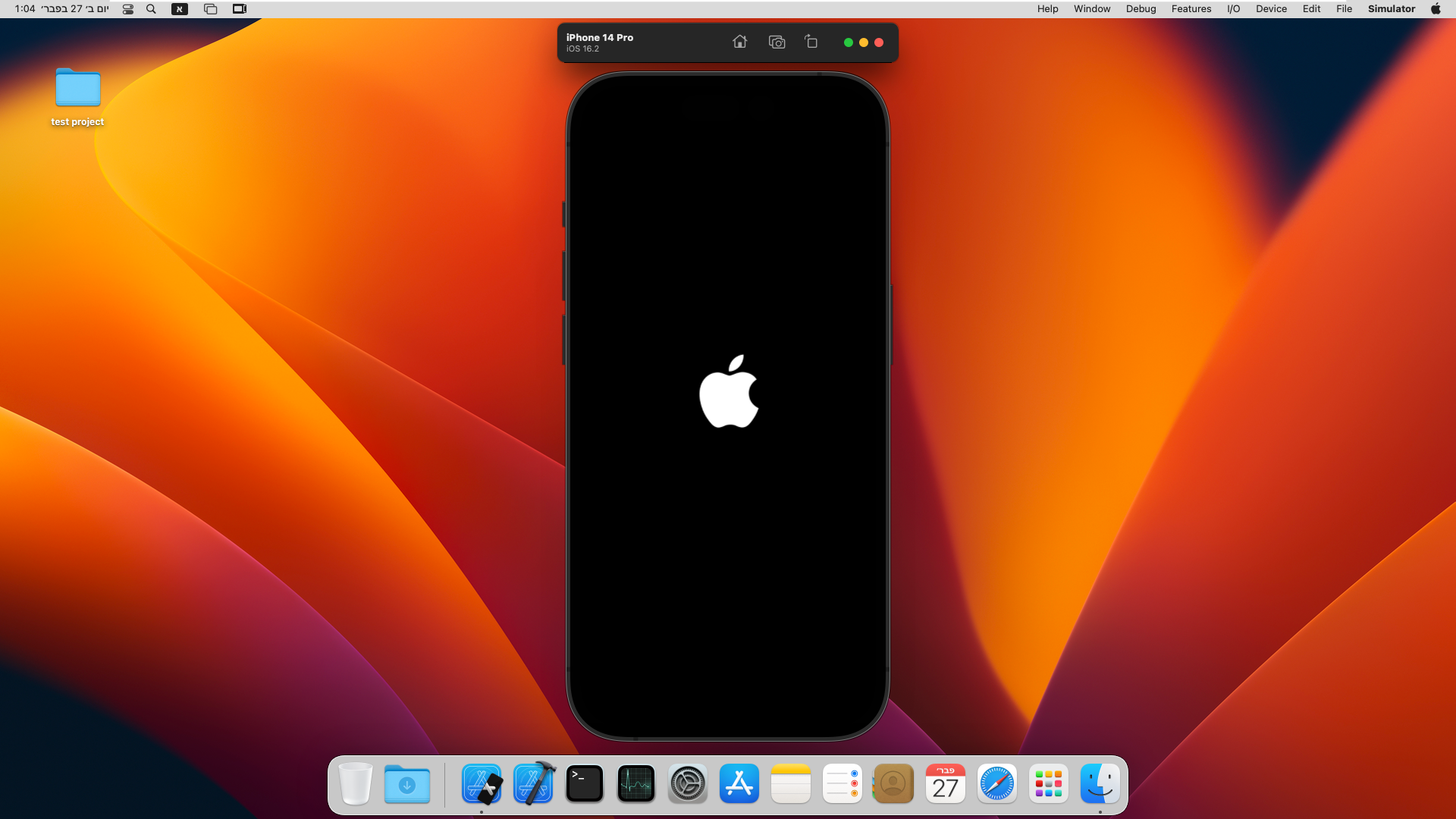This screenshot has width=1456, height=819.
Task: Open Terminal from the Dock
Action: [585, 784]
